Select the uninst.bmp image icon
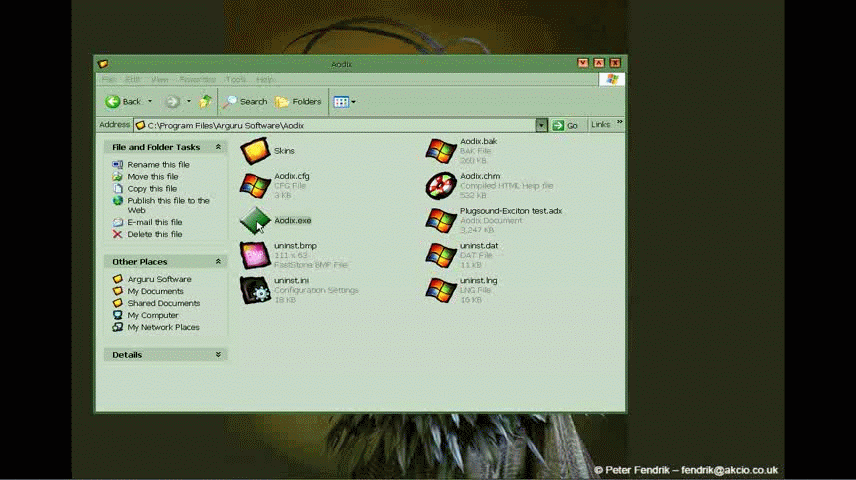The width and height of the screenshot is (856, 480). (x=255, y=256)
